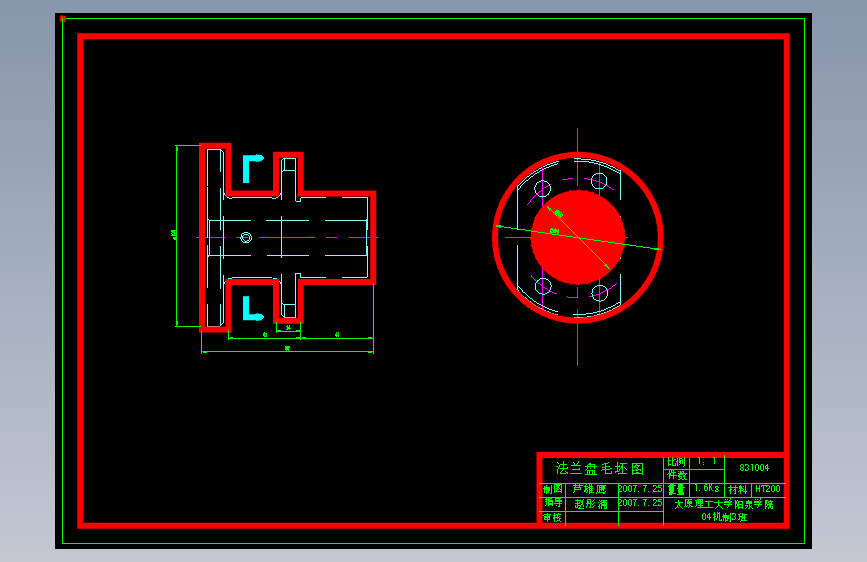Select the upper-left bolt hole on flange

[542, 189]
